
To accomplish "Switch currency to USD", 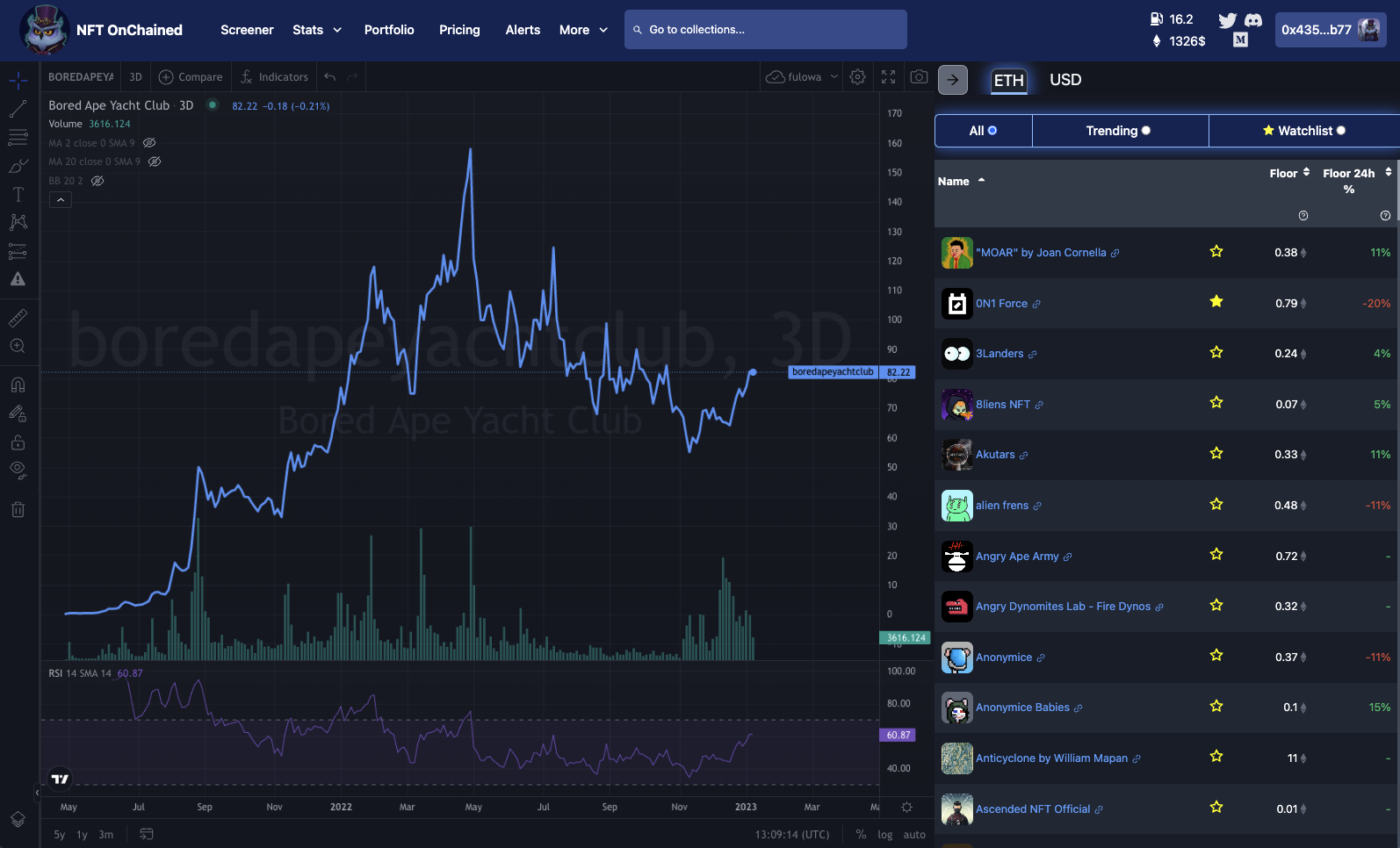I will click(x=1065, y=80).
